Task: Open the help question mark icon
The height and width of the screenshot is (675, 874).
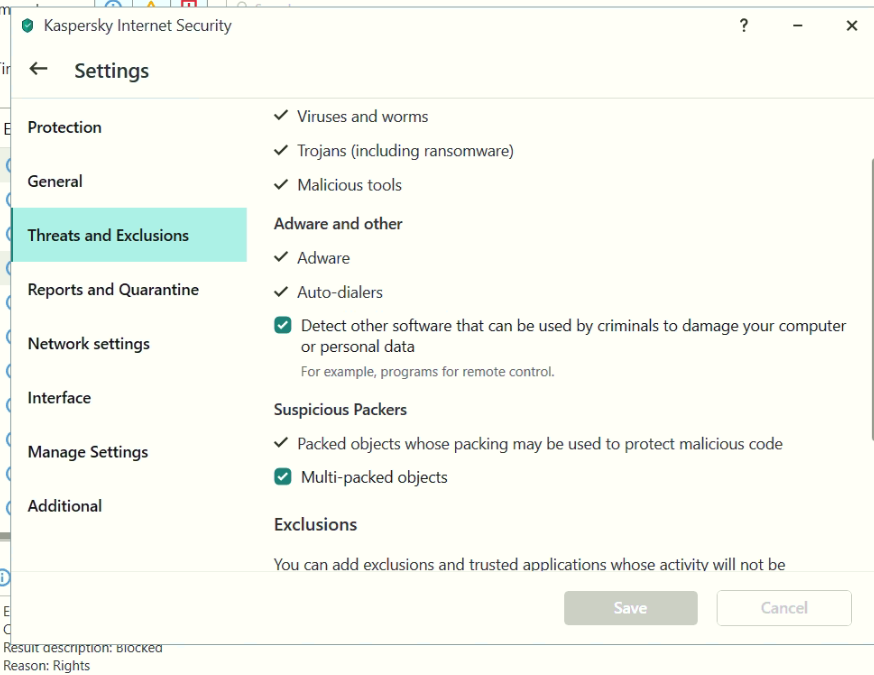Action: (744, 26)
